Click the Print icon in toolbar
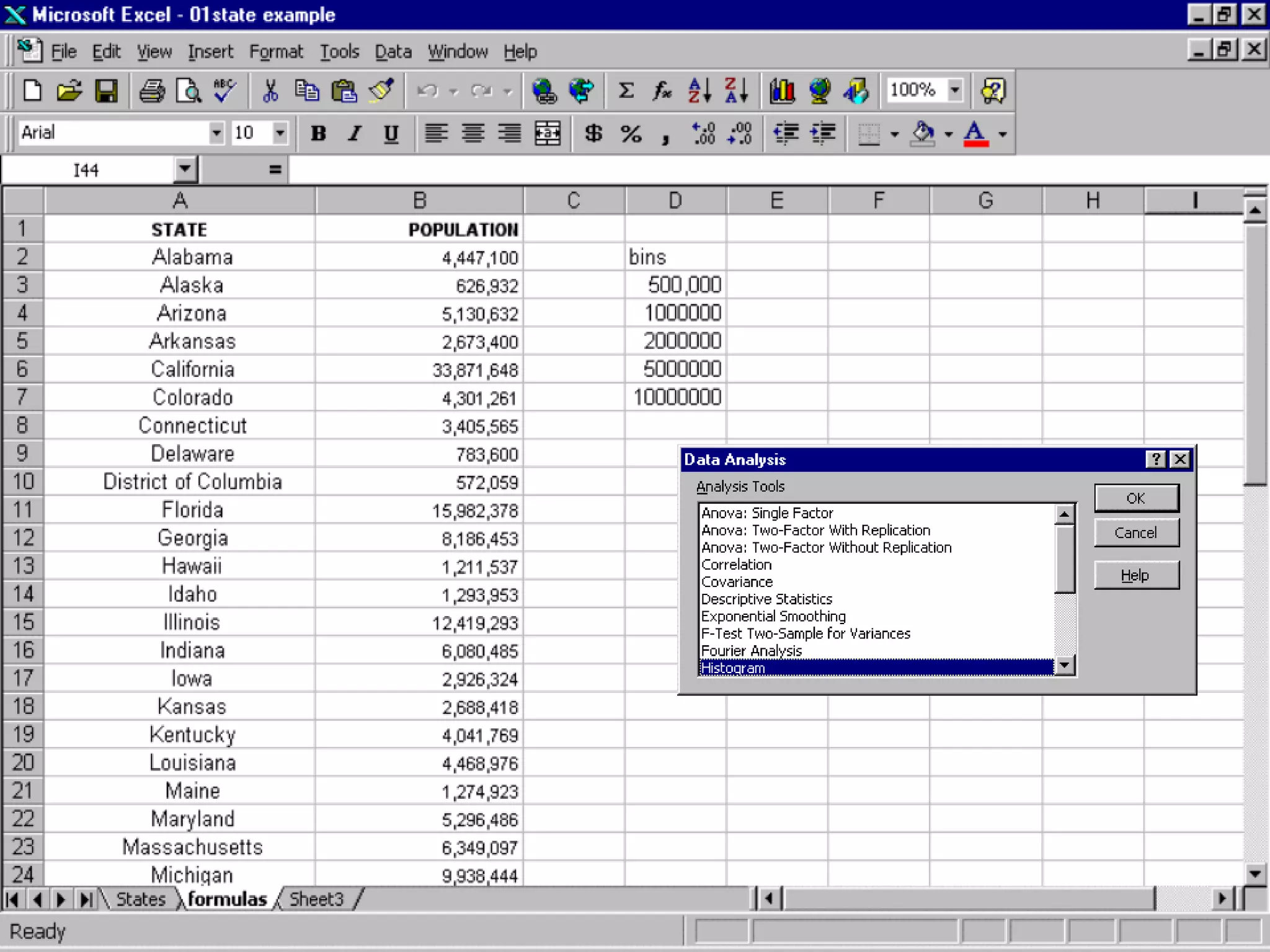Screen dimensions: 1270x952 pos(151,91)
